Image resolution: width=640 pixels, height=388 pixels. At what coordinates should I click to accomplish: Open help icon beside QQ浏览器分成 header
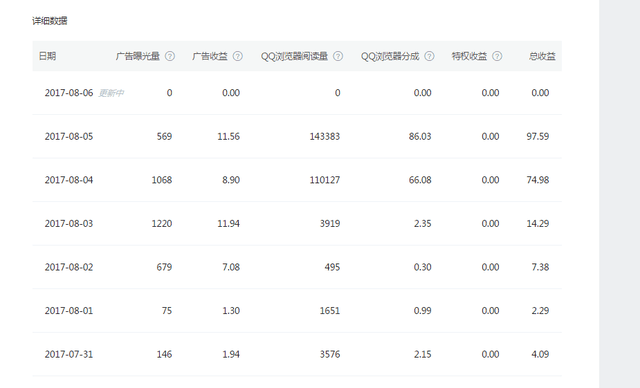pos(429,56)
